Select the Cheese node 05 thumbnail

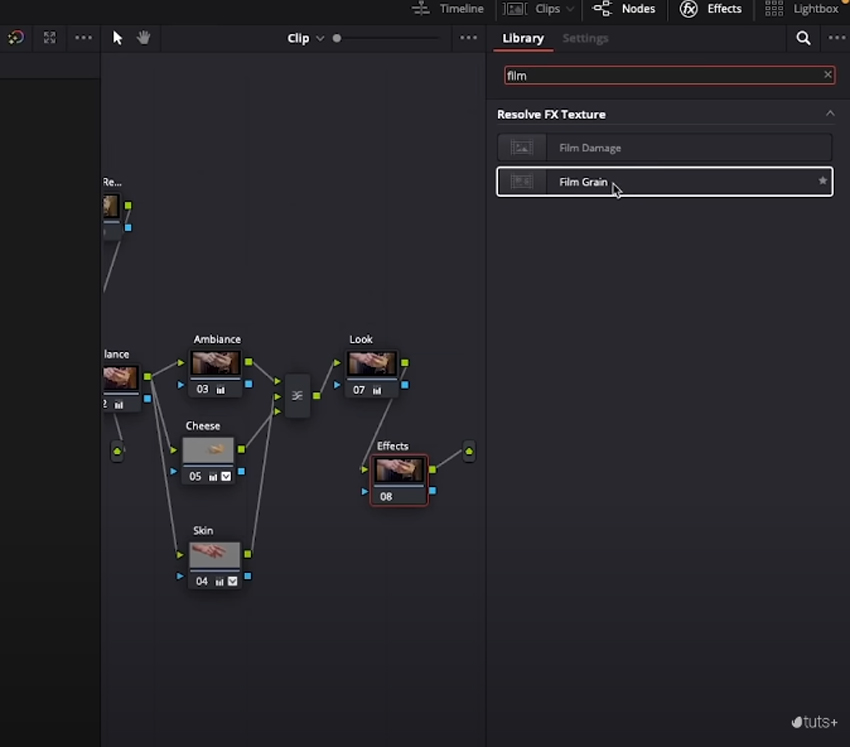click(208, 450)
